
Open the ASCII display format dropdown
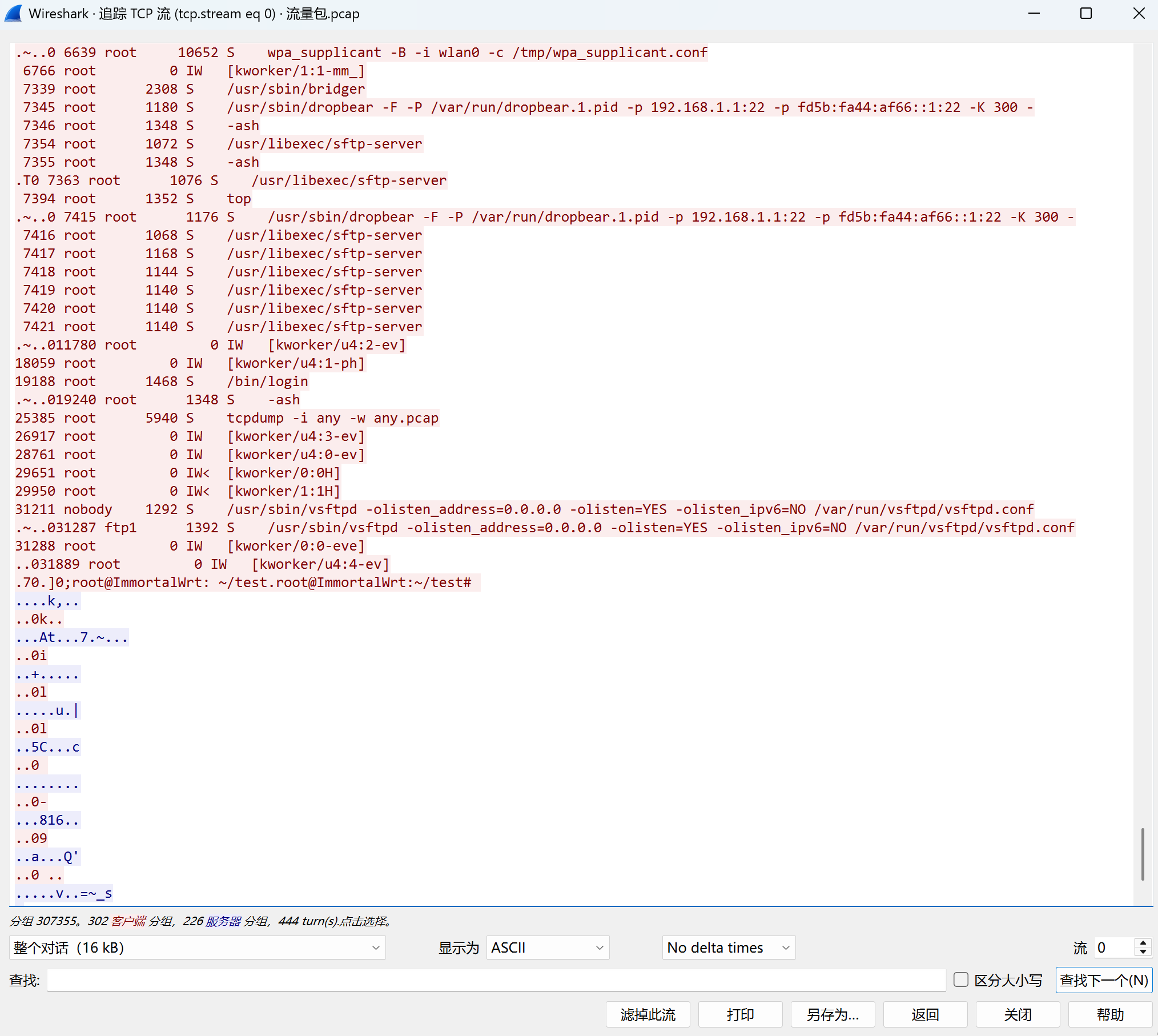[547, 948]
